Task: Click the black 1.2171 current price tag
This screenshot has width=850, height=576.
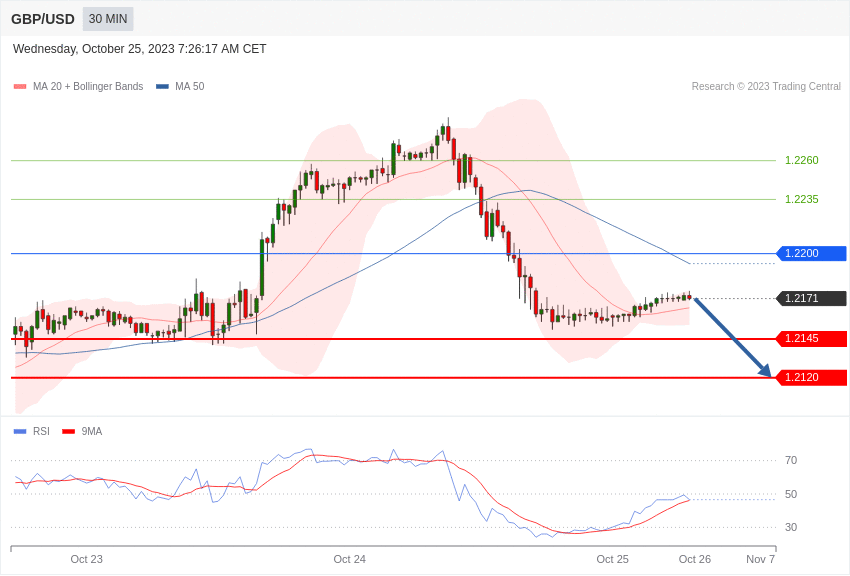Action: pos(812,298)
